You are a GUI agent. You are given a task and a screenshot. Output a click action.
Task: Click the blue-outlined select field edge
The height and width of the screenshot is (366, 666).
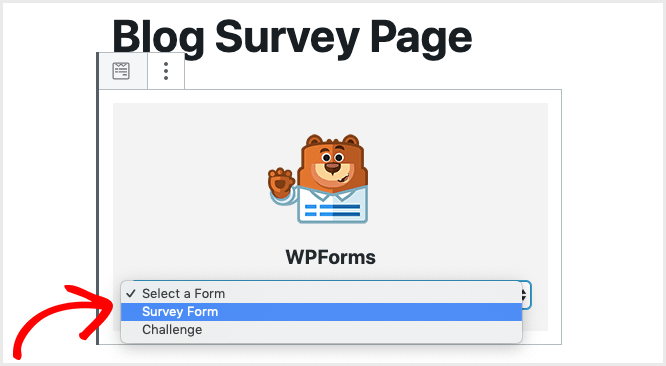pyautogui.click(x=530, y=295)
